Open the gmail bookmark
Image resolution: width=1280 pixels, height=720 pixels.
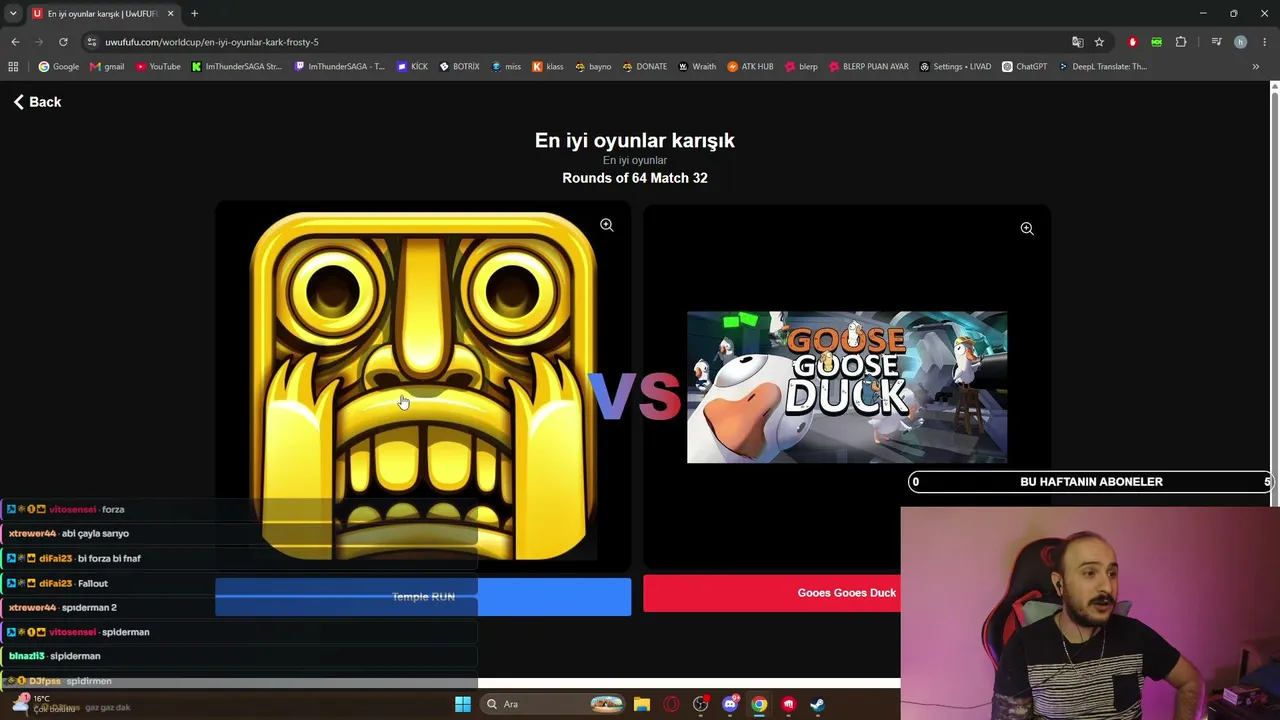(x=107, y=67)
